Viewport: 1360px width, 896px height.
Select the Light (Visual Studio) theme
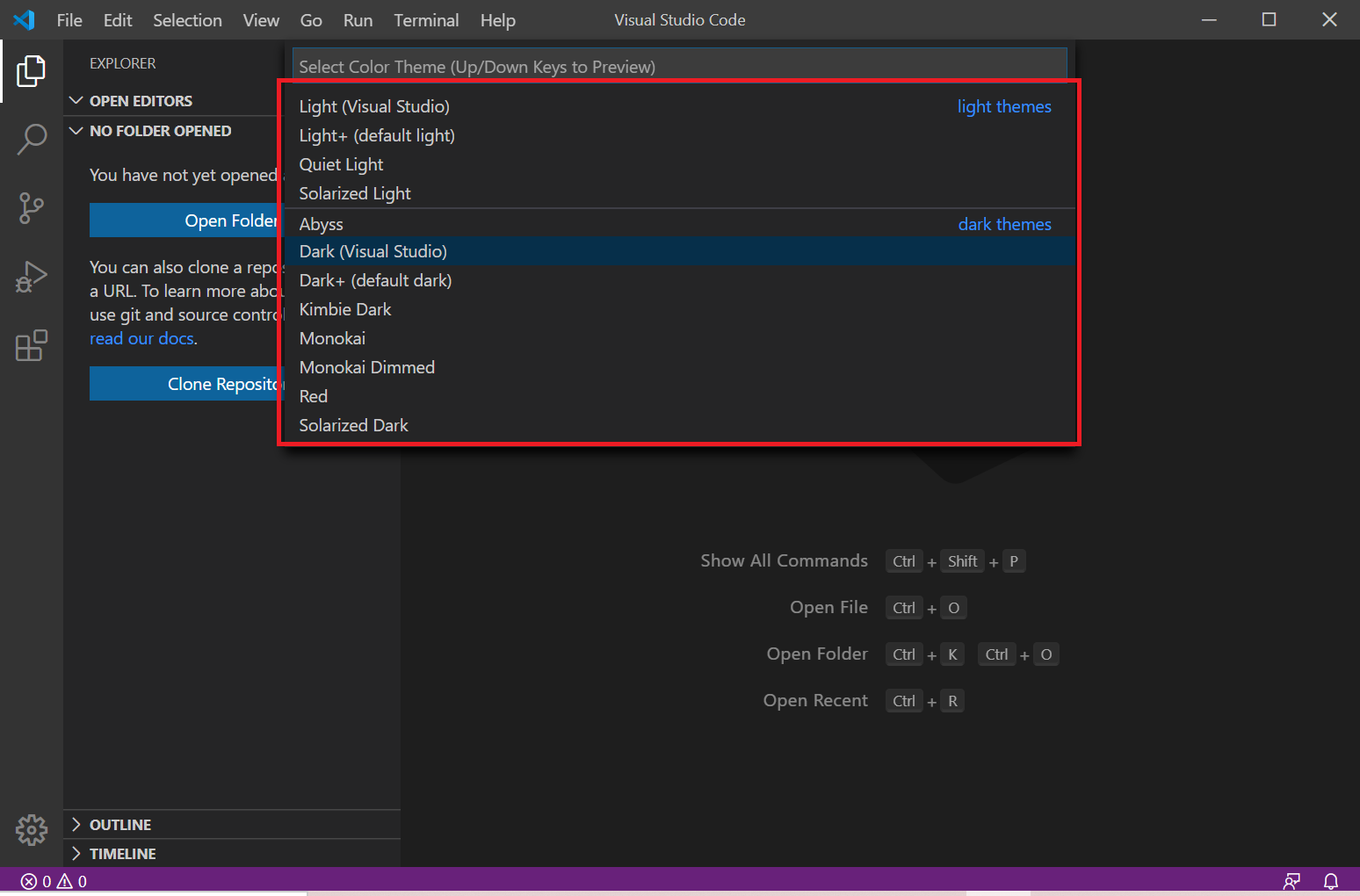pos(679,106)
